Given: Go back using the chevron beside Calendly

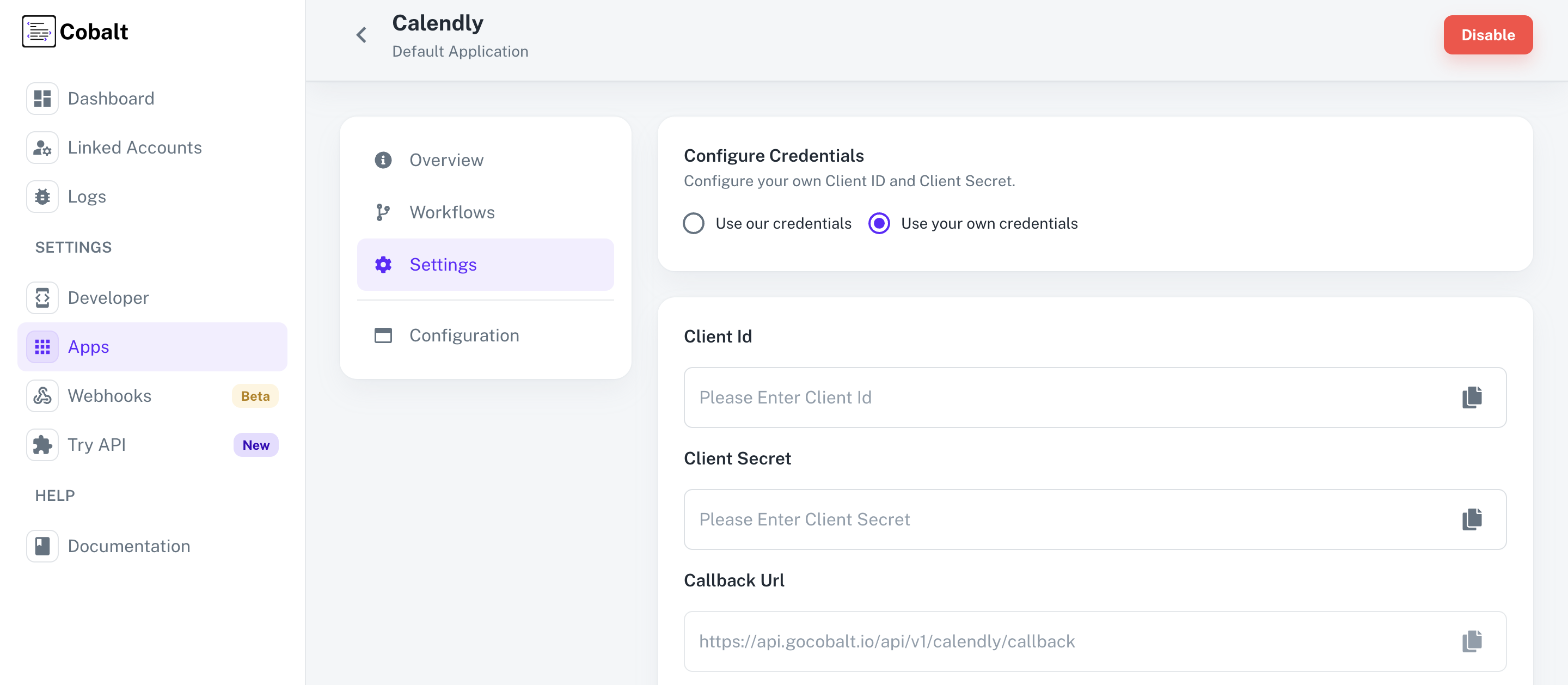Looking at the screenshot, I should point(360,35).
